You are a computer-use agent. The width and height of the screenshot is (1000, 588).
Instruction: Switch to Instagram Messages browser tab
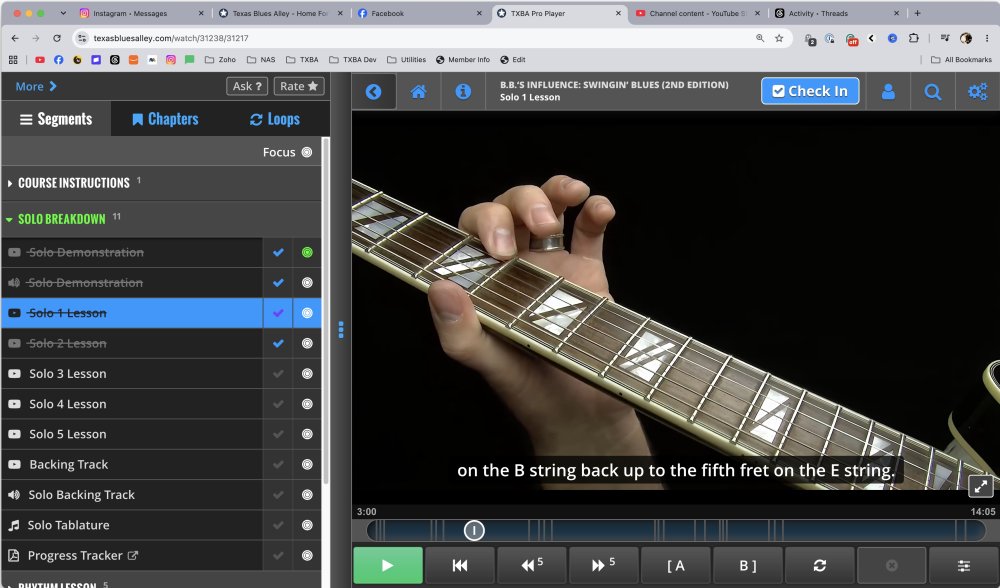coord(140,13)
